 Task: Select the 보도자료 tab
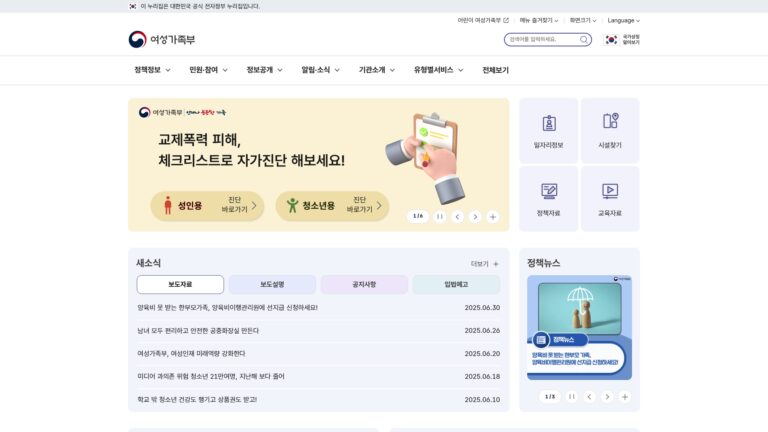click(180, 285)
